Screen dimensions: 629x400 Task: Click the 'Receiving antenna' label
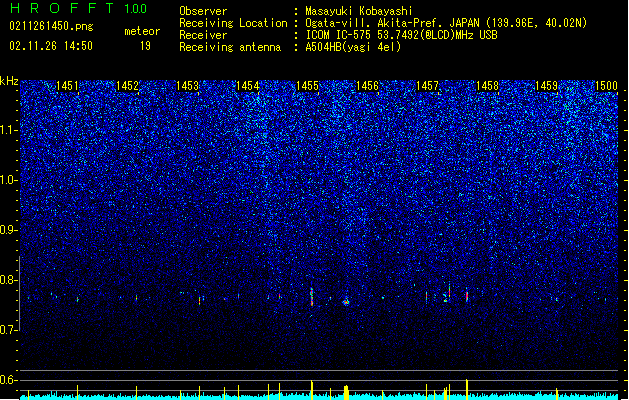point(230,47)
